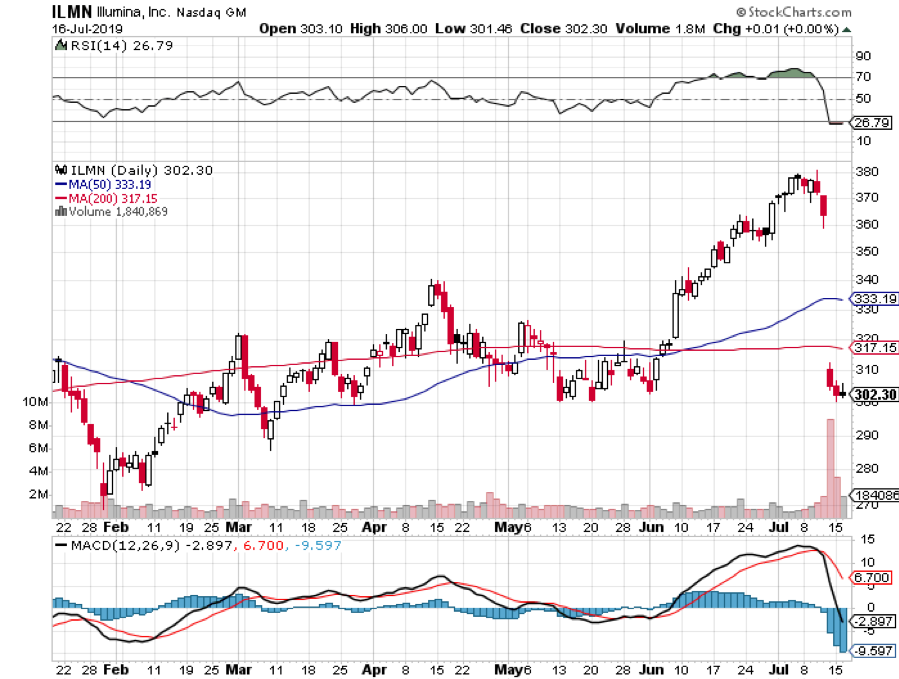Click the volume value tag at right axis
899x679 pixels.
[x=874, y=495]
